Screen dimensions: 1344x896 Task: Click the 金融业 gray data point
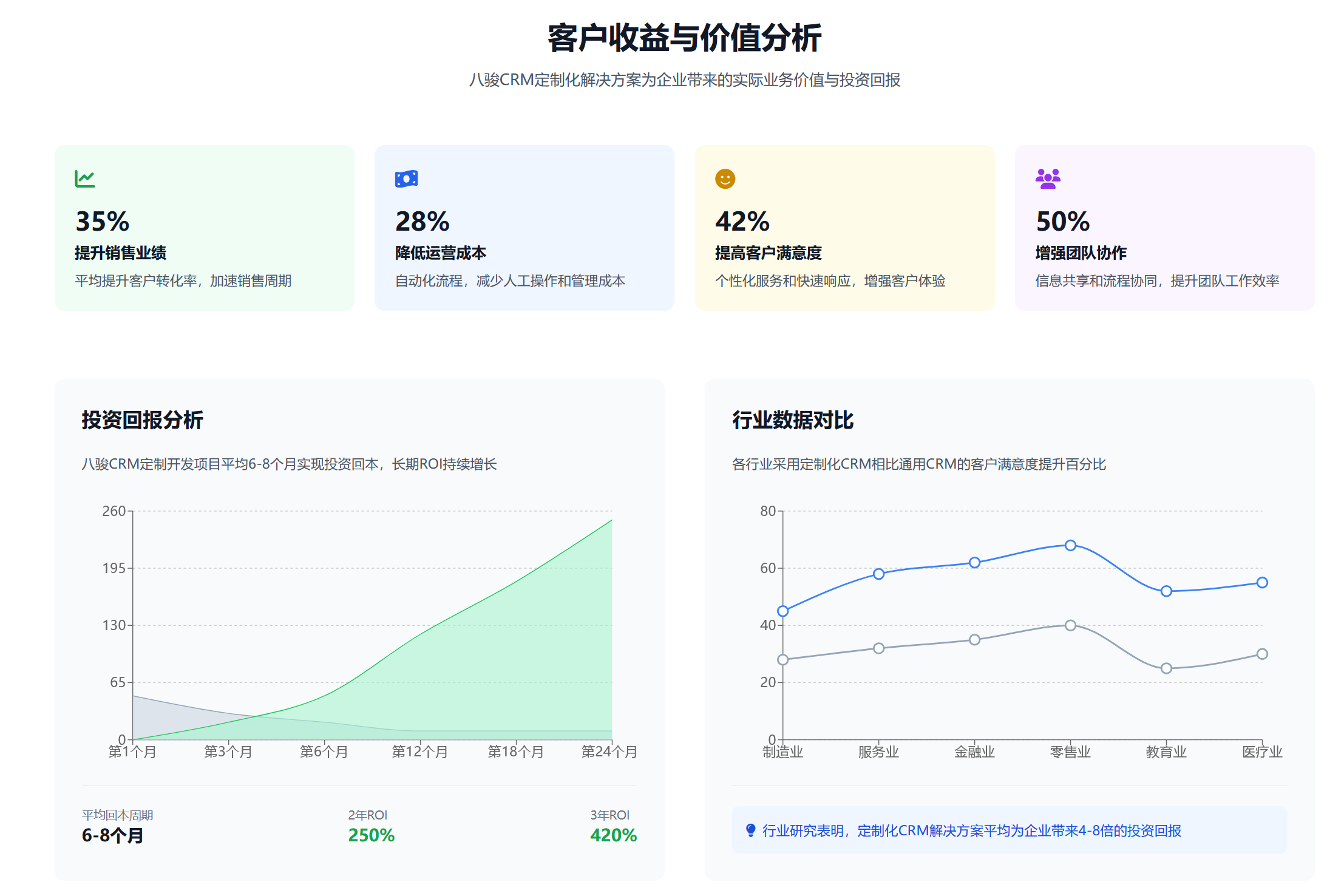click(974, 640)
